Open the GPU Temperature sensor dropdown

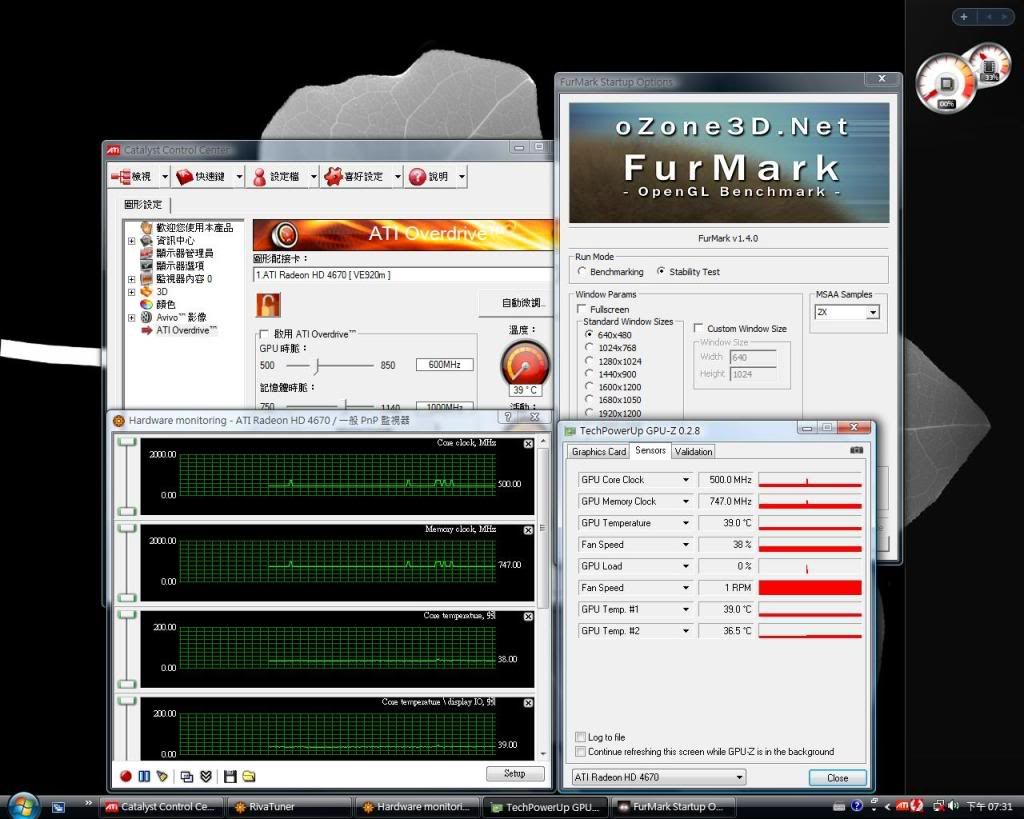(686, 522)
